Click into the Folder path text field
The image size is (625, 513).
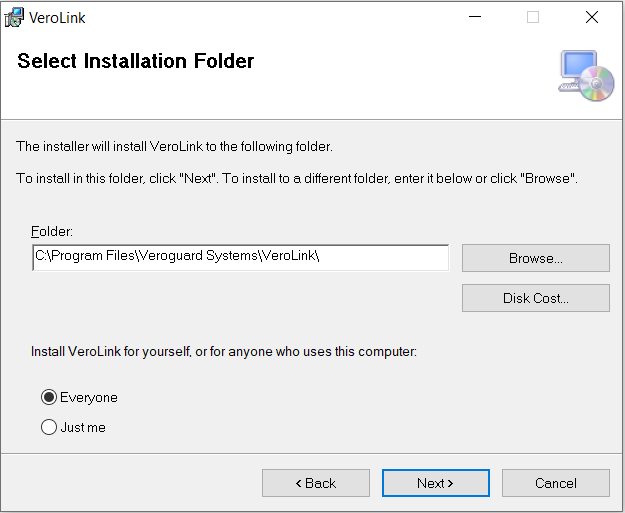point(240,257)
